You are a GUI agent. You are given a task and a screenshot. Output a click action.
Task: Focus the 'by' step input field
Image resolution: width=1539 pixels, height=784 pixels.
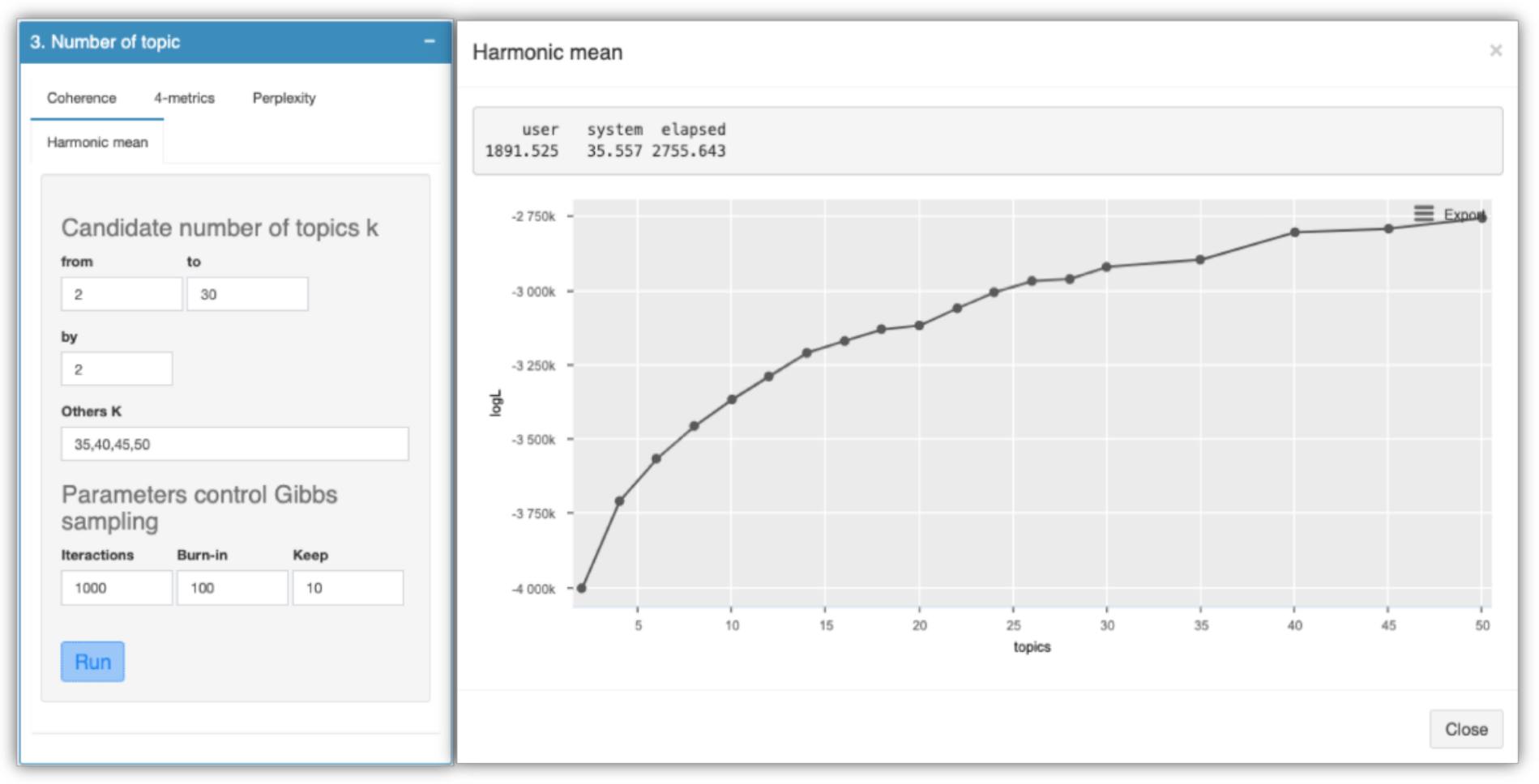tap(117, 369)
